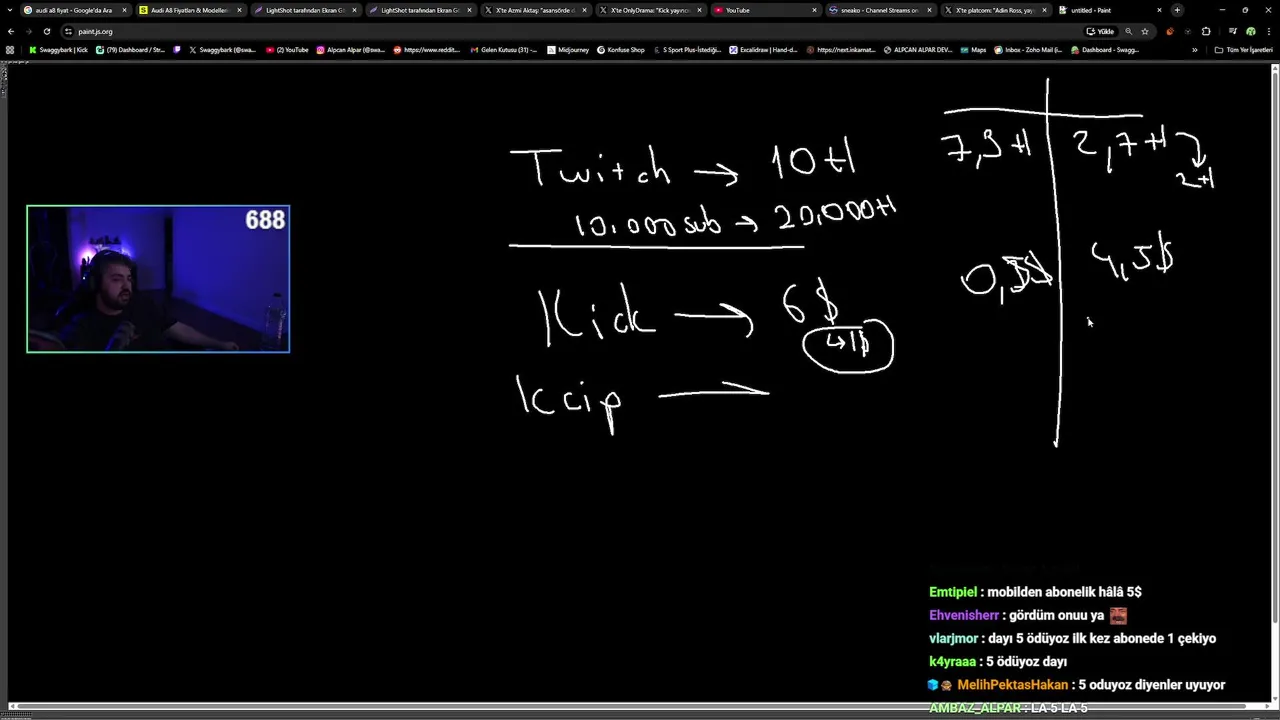Open the media control toolbar icon
Image resolution: width=1280 pixels, height=720 pixels.
1232,31
